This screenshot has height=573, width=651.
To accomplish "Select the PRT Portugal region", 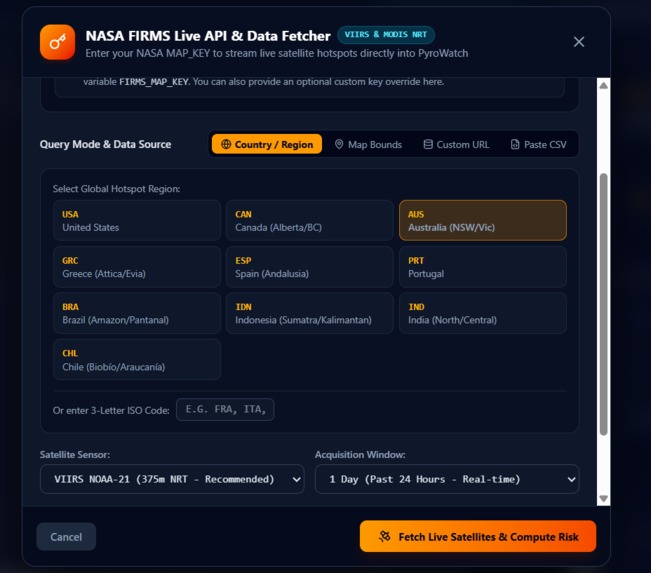I will click(x=482, y=267).
